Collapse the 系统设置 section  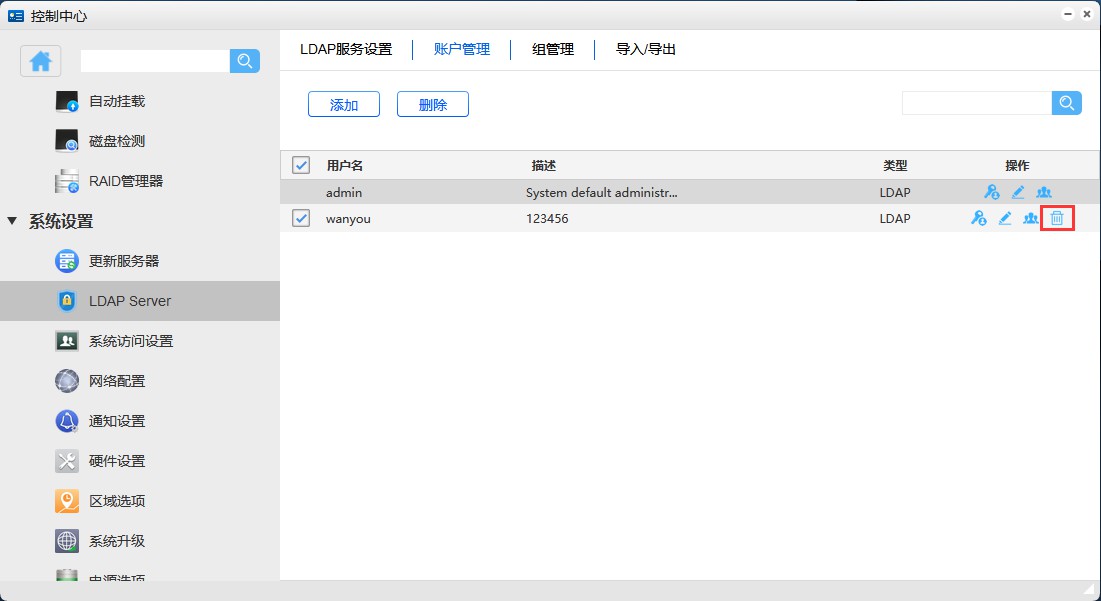12,221
